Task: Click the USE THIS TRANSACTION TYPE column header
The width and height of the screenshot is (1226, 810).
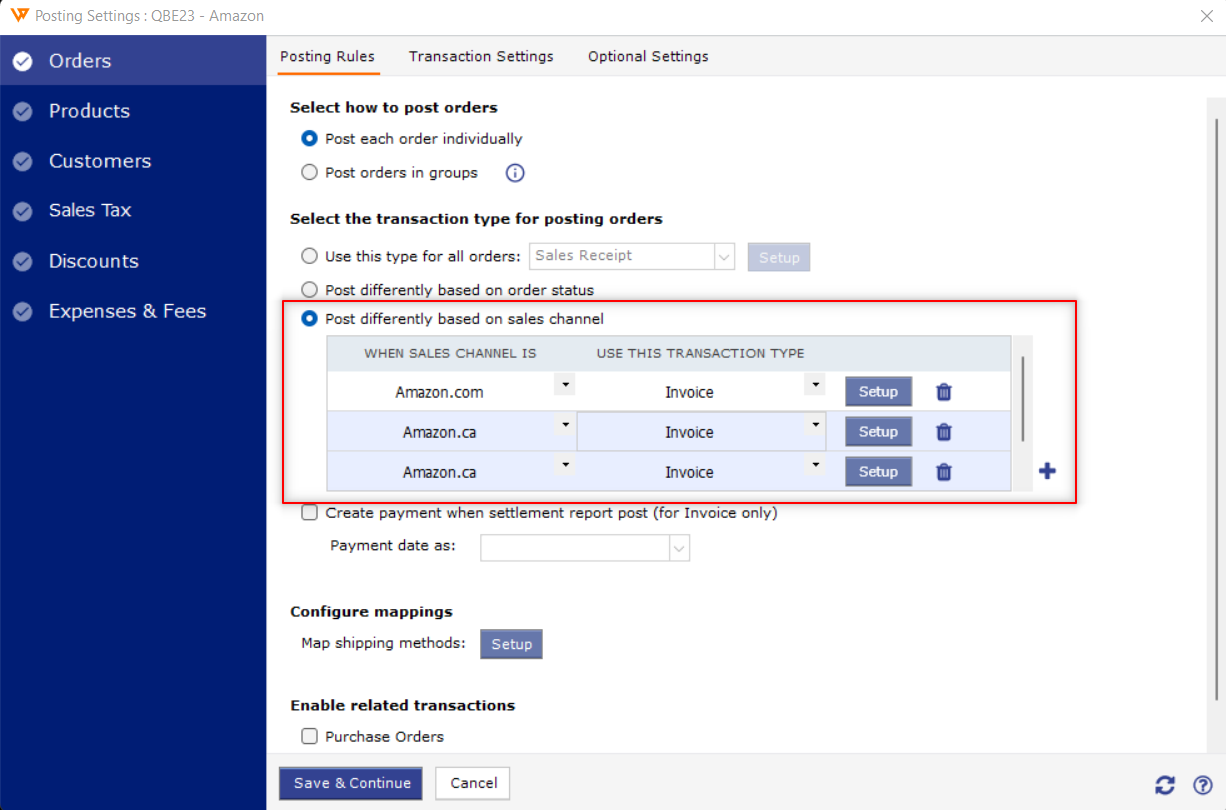Action: (700, 353)
